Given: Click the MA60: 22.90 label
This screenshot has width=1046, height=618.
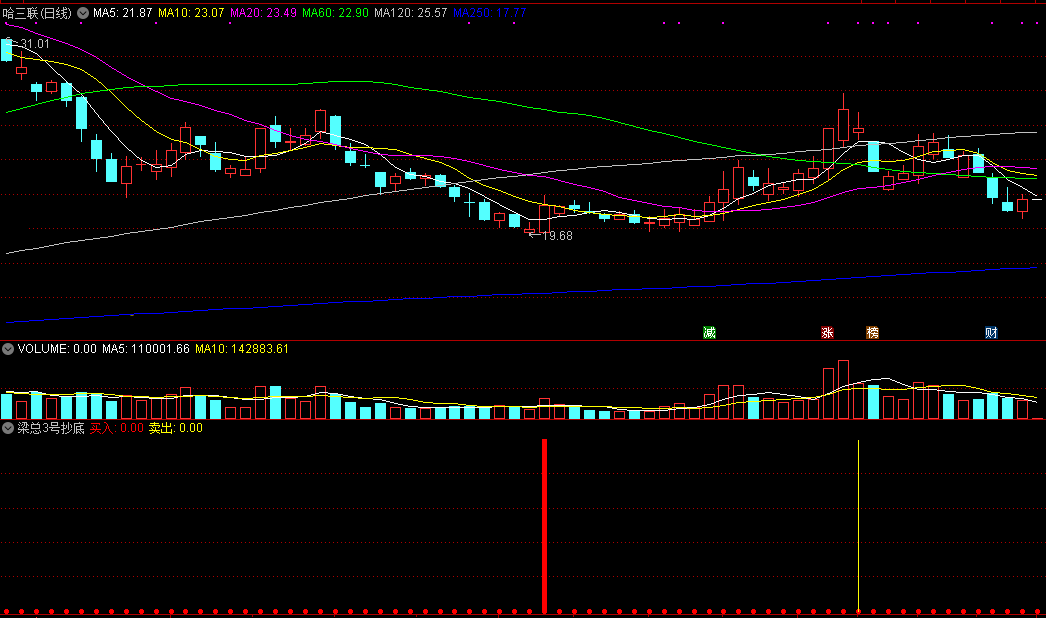Looking at the screenshot, I should 335,13.
